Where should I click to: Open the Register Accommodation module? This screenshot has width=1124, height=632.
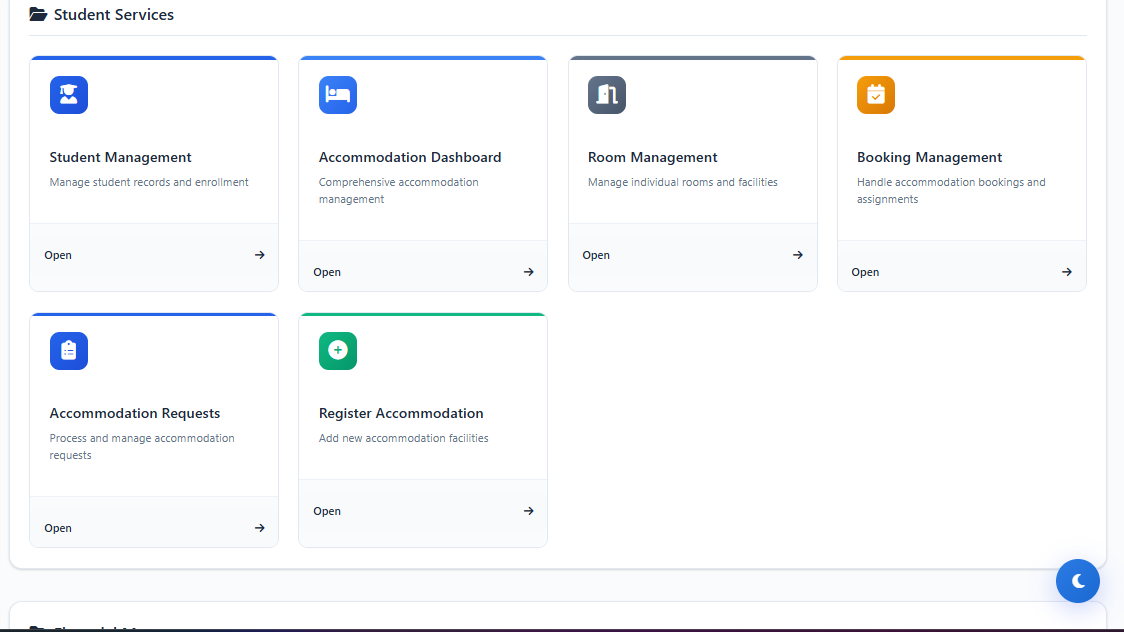click(x=327, y=511)
